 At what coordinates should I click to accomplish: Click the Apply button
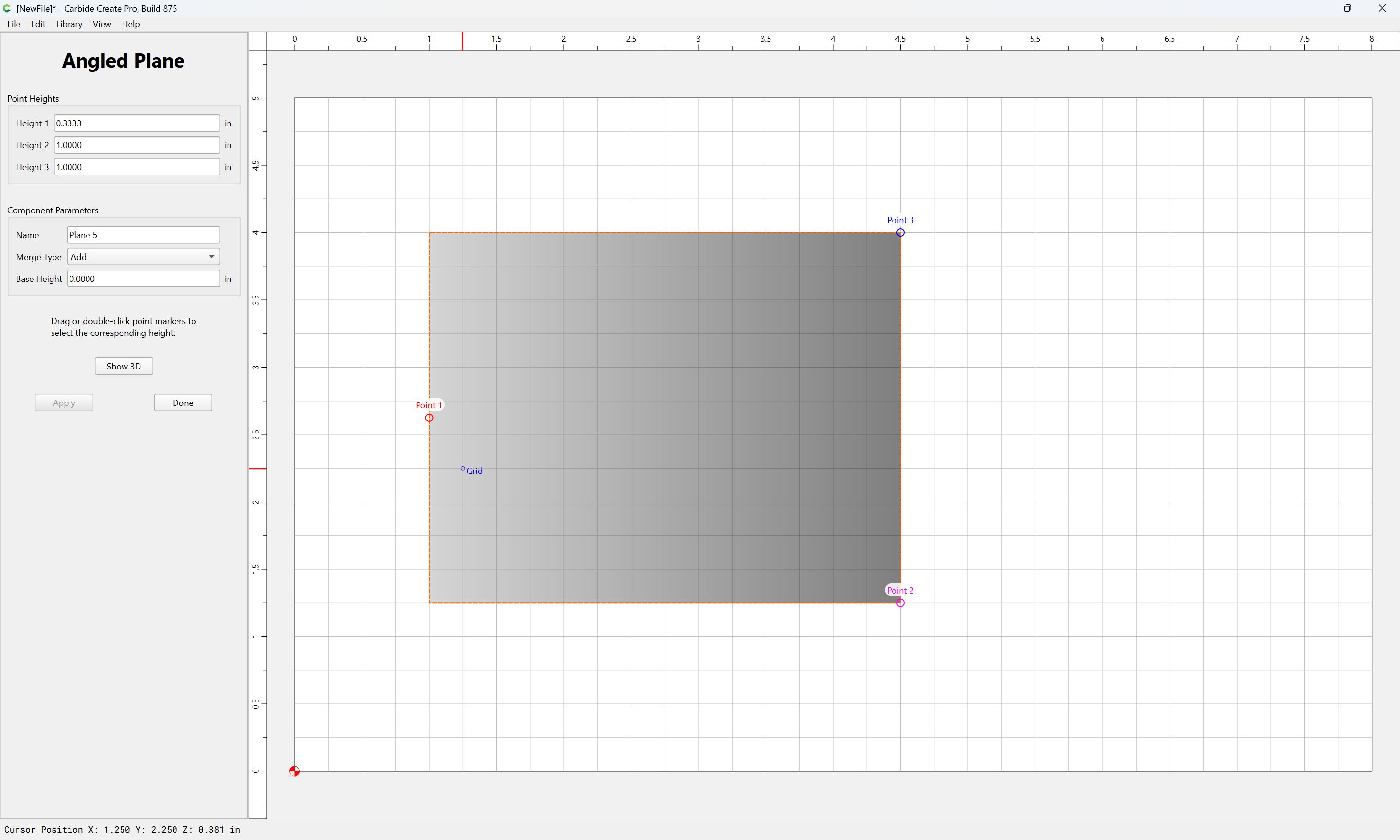coord(64,402)
